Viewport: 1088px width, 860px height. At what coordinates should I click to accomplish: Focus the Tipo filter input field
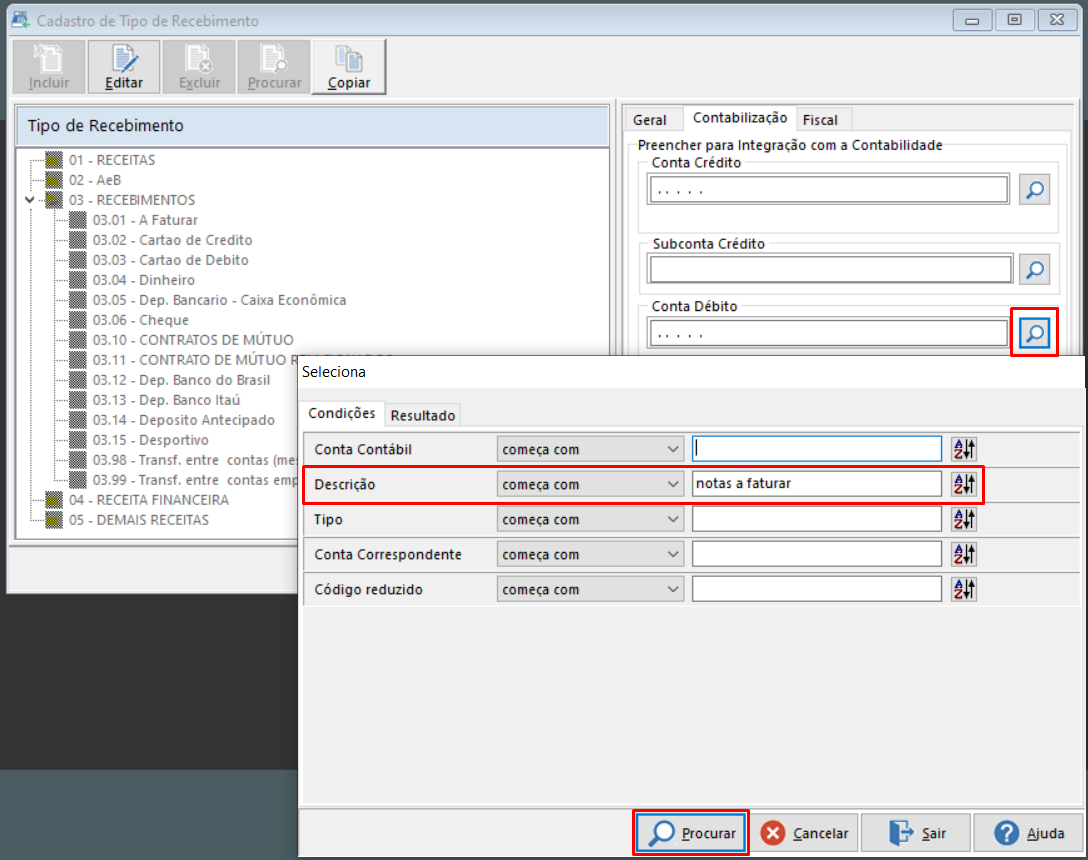(817, 519)
